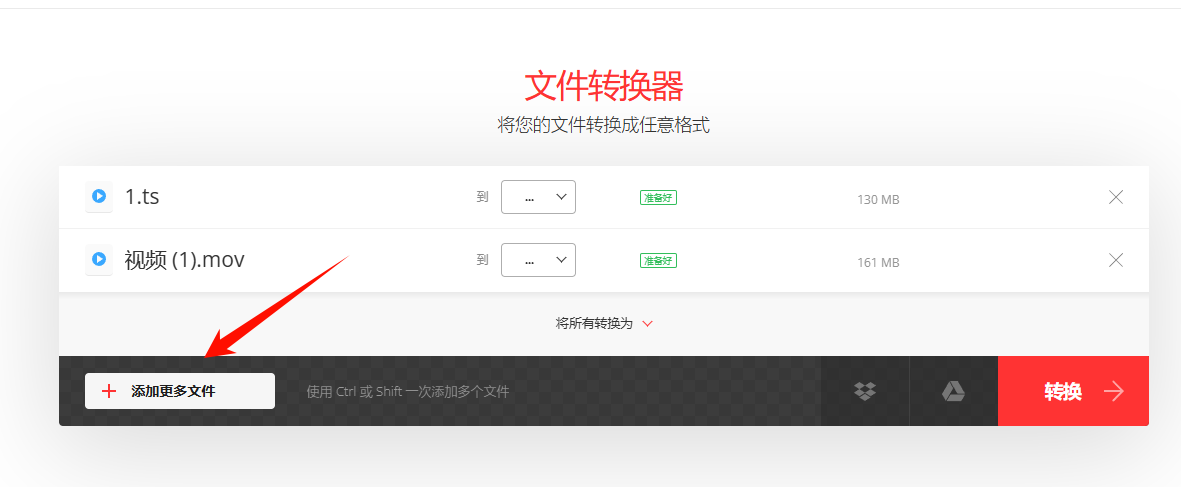1181x487 pixels.
Task: Click the red chevron next to 将所有转换为
Action: point(647,324)
